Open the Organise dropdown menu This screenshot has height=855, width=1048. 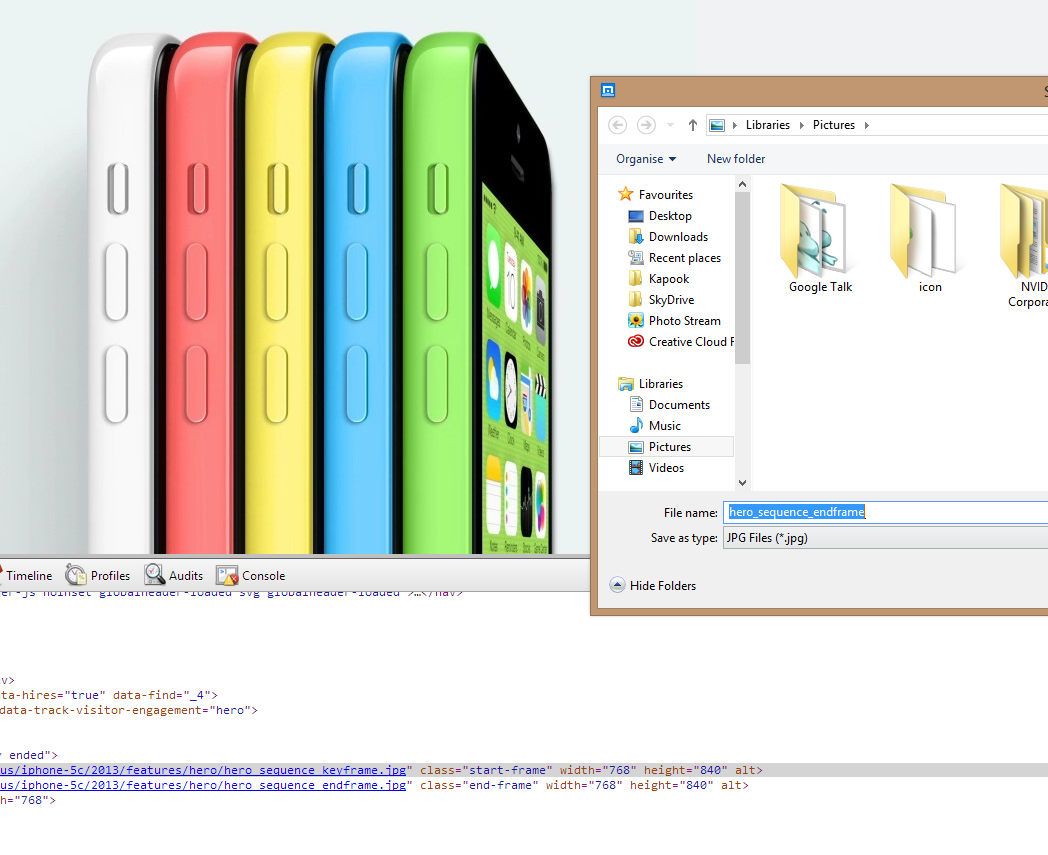[x=646, y=159]
